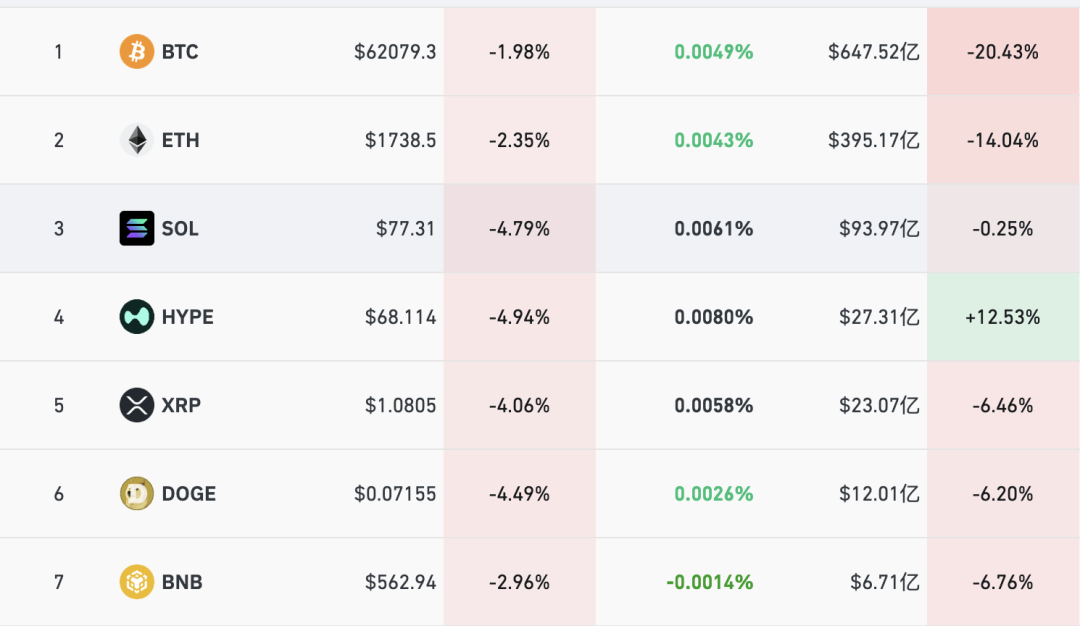This screenshot has height=626, width=1080.
Task: Open the ETH ticker link
Action: click(180, 140)
